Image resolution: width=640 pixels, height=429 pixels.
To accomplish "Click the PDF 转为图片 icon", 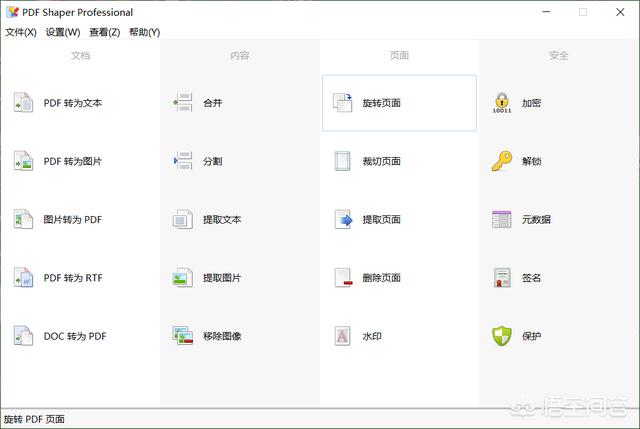I will click(x=23, y=161).
